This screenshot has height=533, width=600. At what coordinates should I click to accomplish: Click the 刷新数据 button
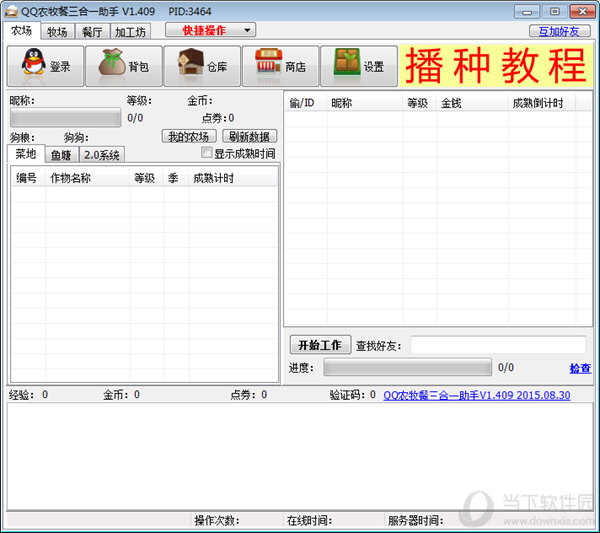click(x=249, y=136)
